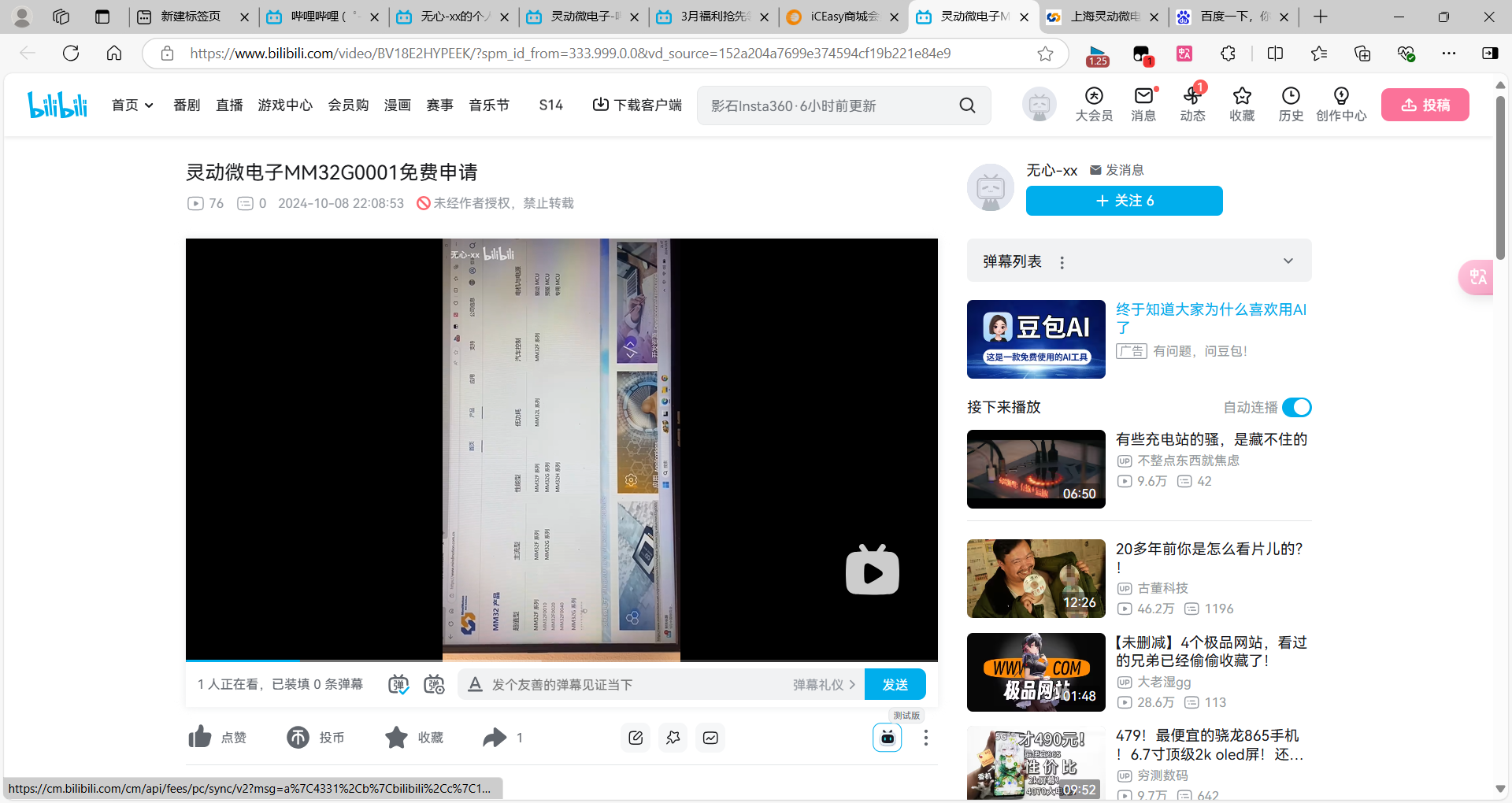
Task: Click the share arrow icon
Action: pyautogui.click(x=495, y=737)
